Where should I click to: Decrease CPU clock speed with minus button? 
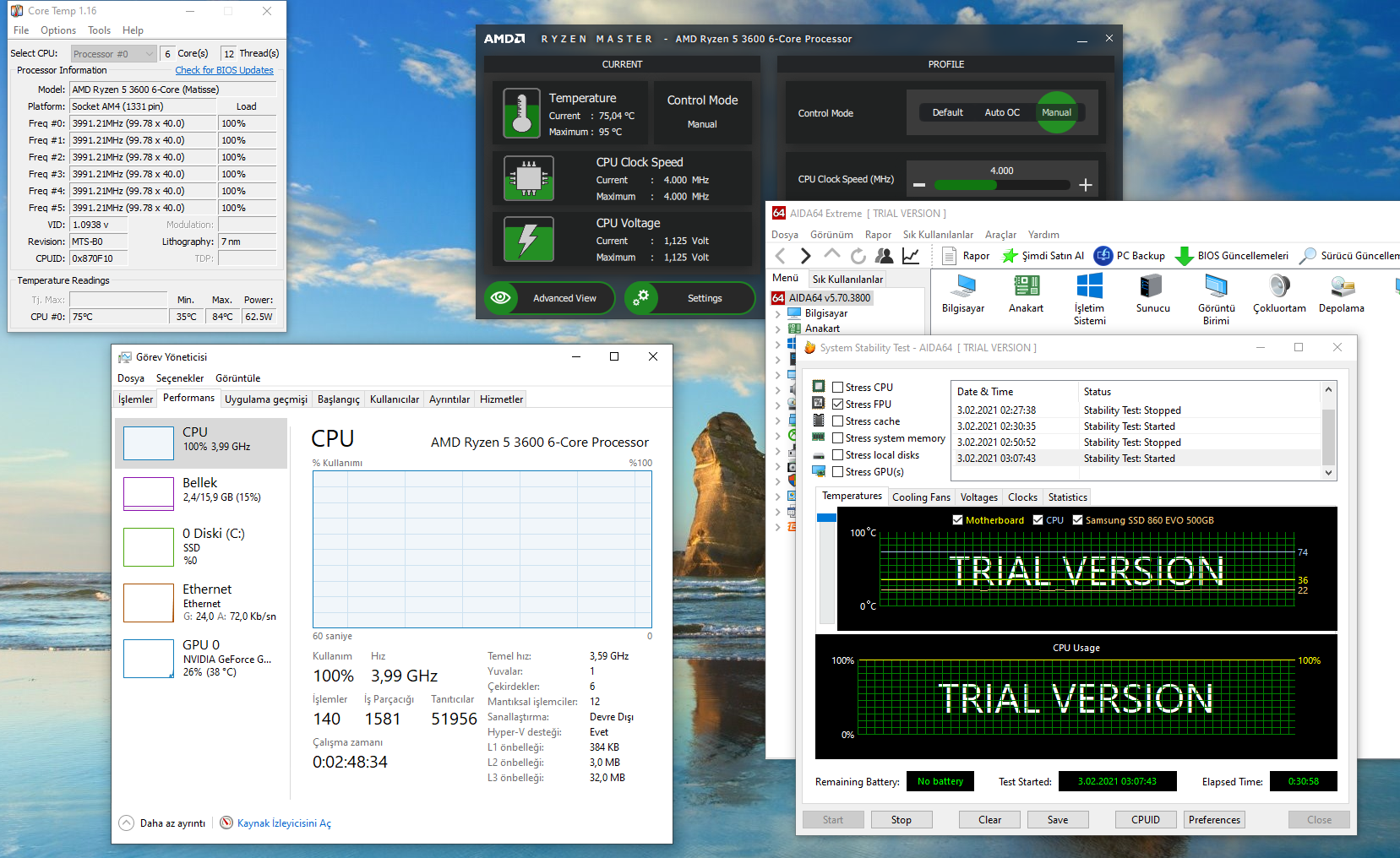click(x=919, y=185)
